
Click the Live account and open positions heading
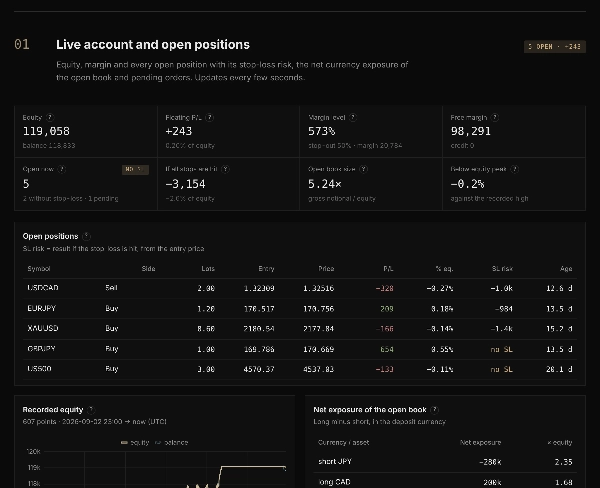pyautogui.click(x=153, y=45)
